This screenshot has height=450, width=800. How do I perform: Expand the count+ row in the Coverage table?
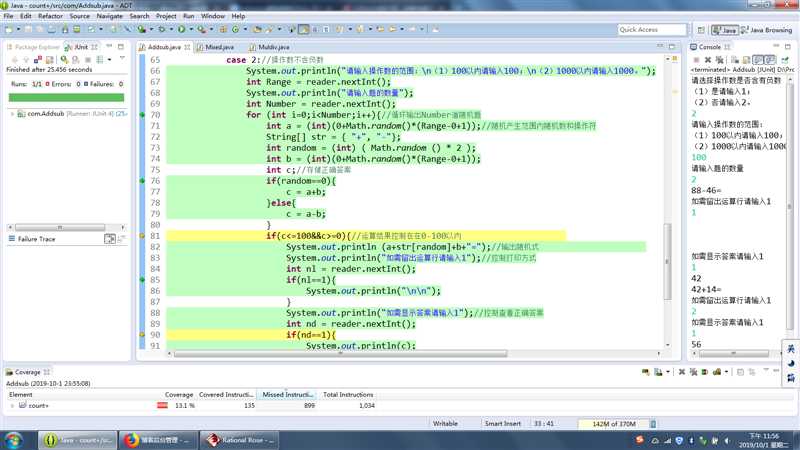click(12, 406)
